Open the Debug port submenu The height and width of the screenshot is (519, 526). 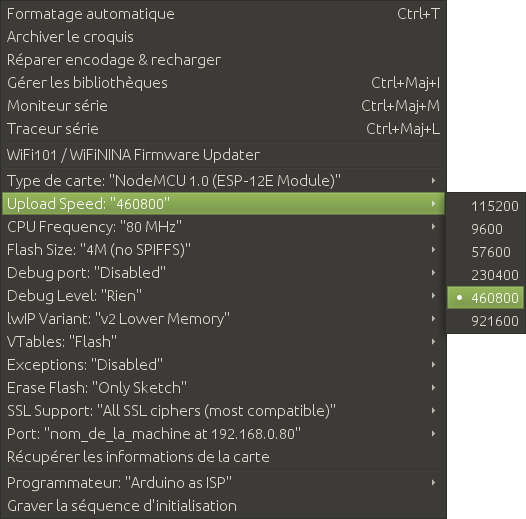(x=223, y=273)
